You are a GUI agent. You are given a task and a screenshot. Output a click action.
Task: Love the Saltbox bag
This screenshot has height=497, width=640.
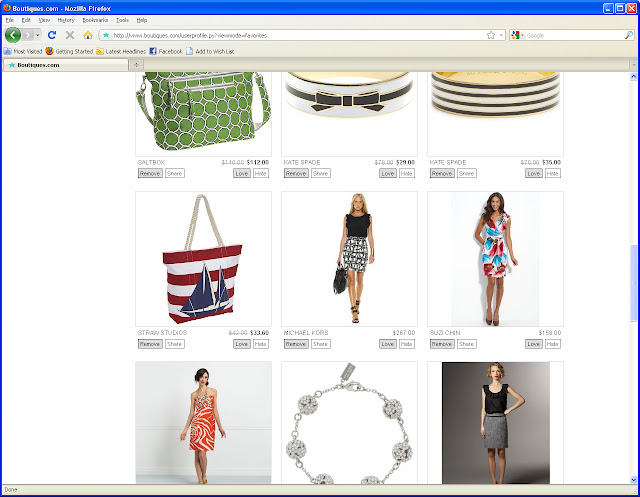click(242, 173)
